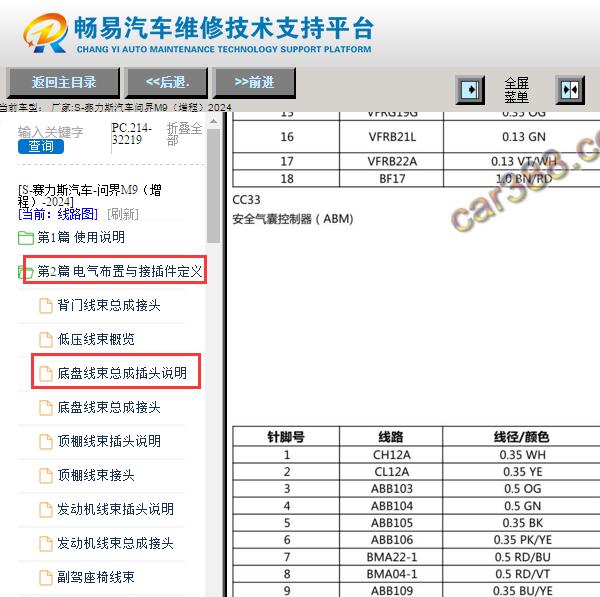
Task: Click the left panel arrow icon
Action: (470, 90)
